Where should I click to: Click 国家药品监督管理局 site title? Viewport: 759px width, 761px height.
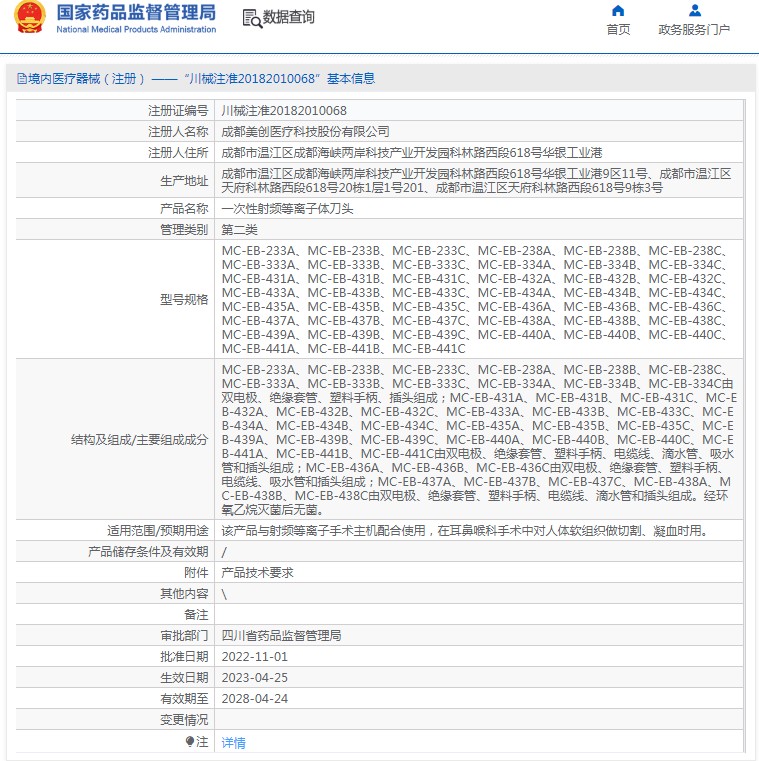136,13
